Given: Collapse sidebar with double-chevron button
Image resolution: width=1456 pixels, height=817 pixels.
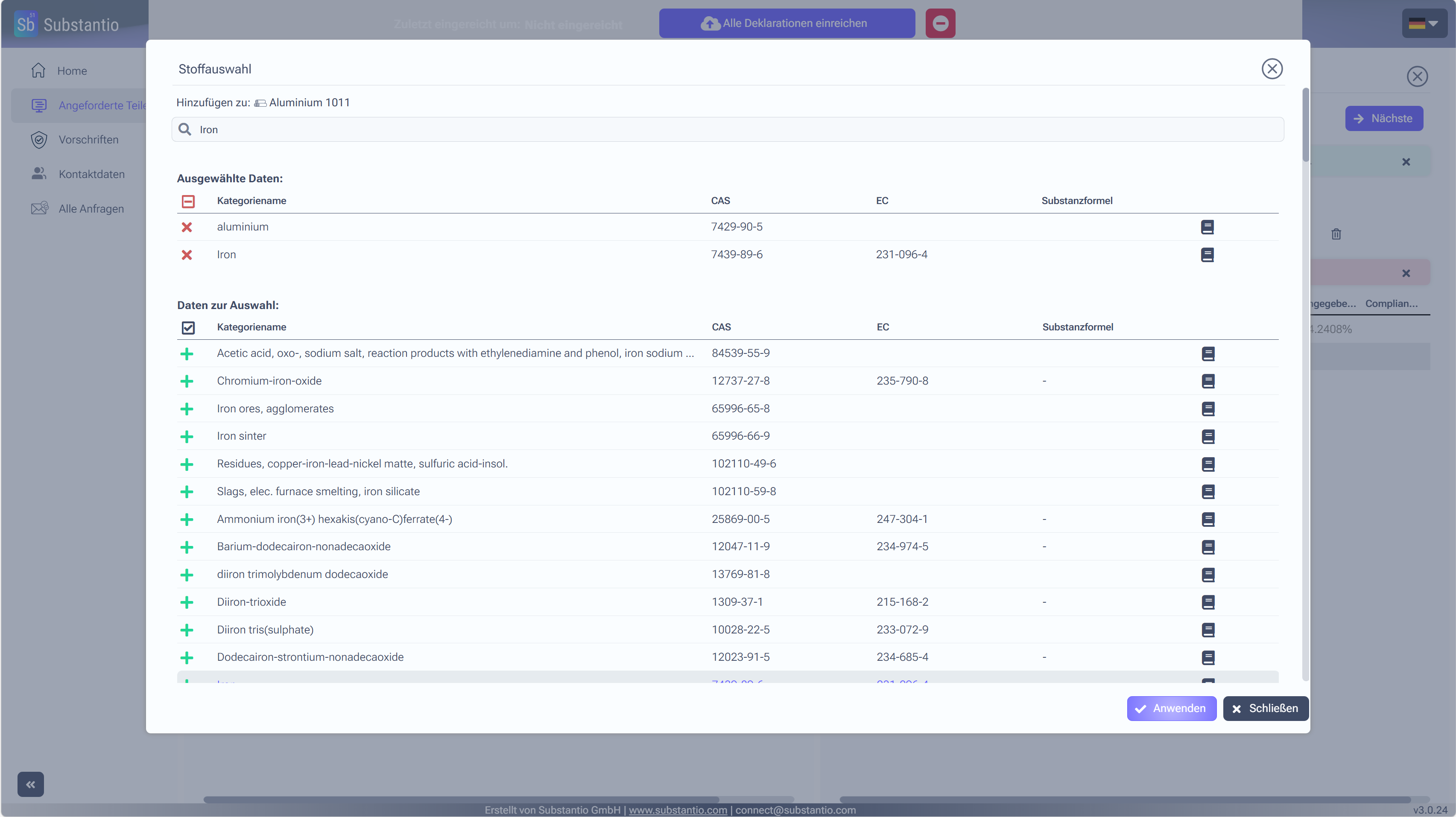Looking at the screenshot, I should (30, 784).
